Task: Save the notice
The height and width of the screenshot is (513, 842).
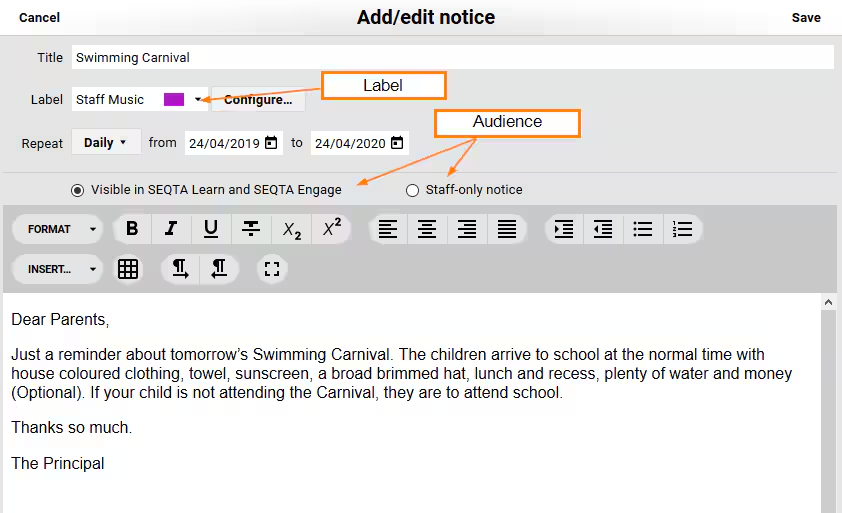Action: [806, 17]
